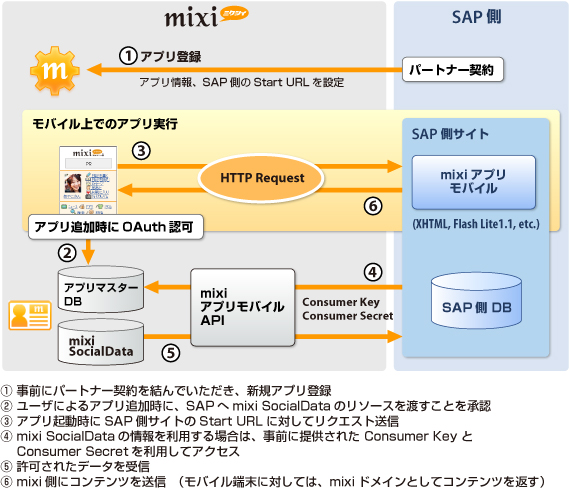Click legend line "許可されたデータを受信"
The height and width of the screenshot is (488, 570).
click(x=75, y=467)
